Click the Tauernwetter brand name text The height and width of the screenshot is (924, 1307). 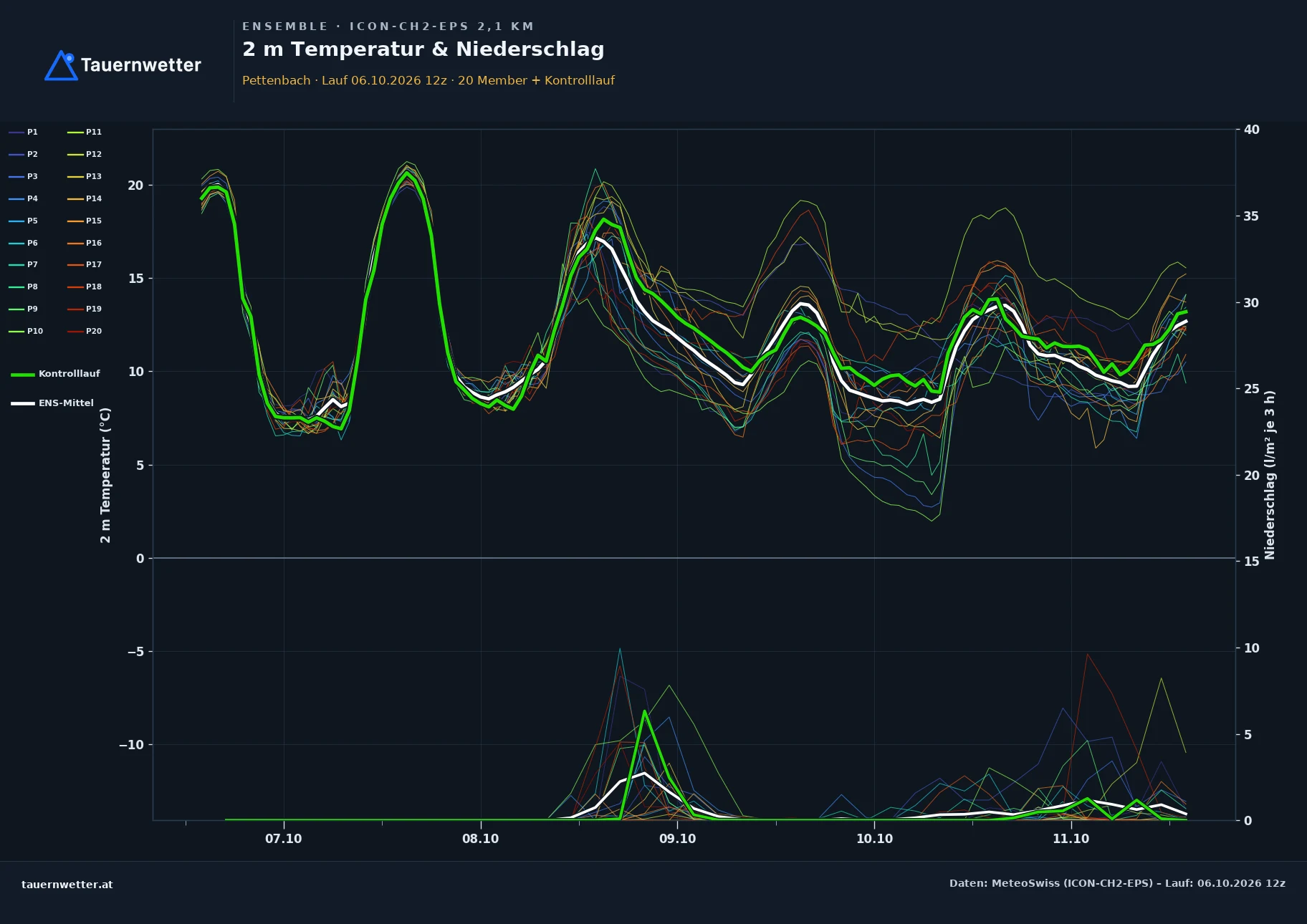click(x=141, y=65)
